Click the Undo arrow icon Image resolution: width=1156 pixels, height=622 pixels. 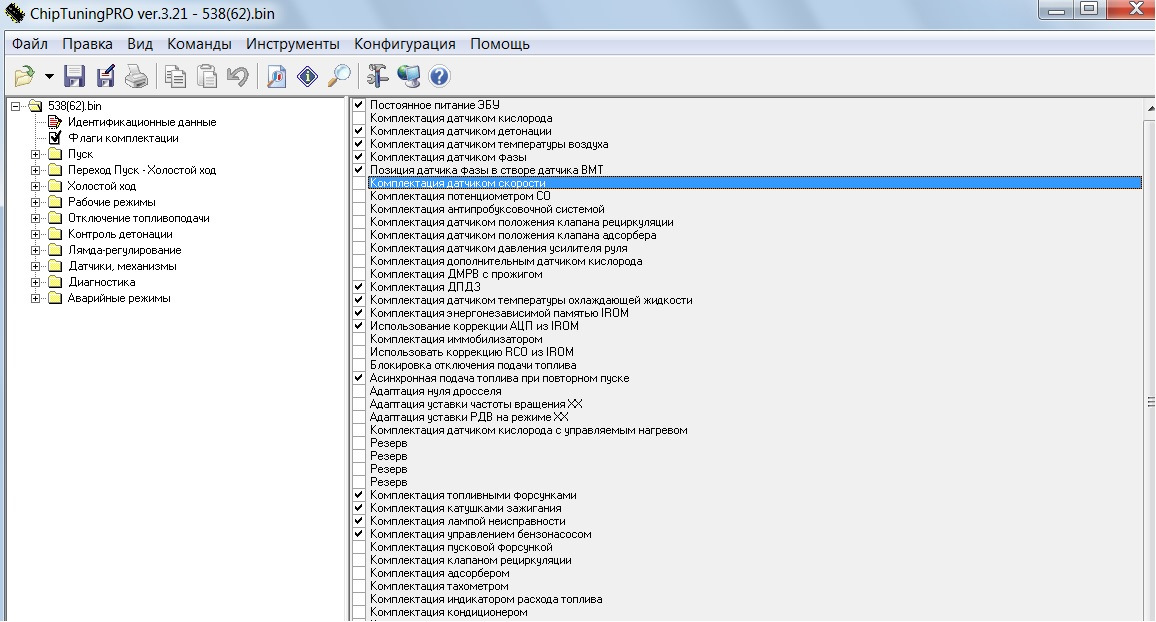[x=237, y=76]
